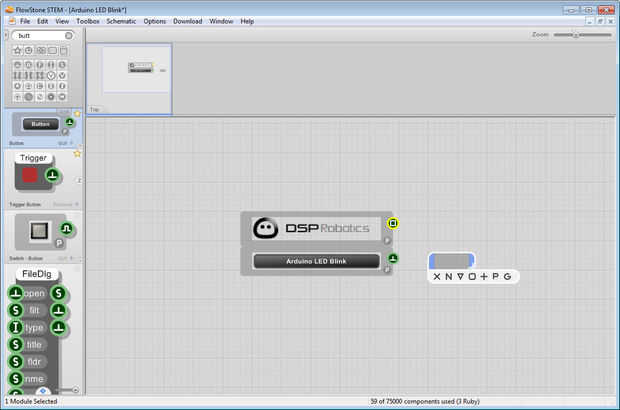Open the View menu
Viewport: 620px width, 410px height.
[x=62, y=21]
